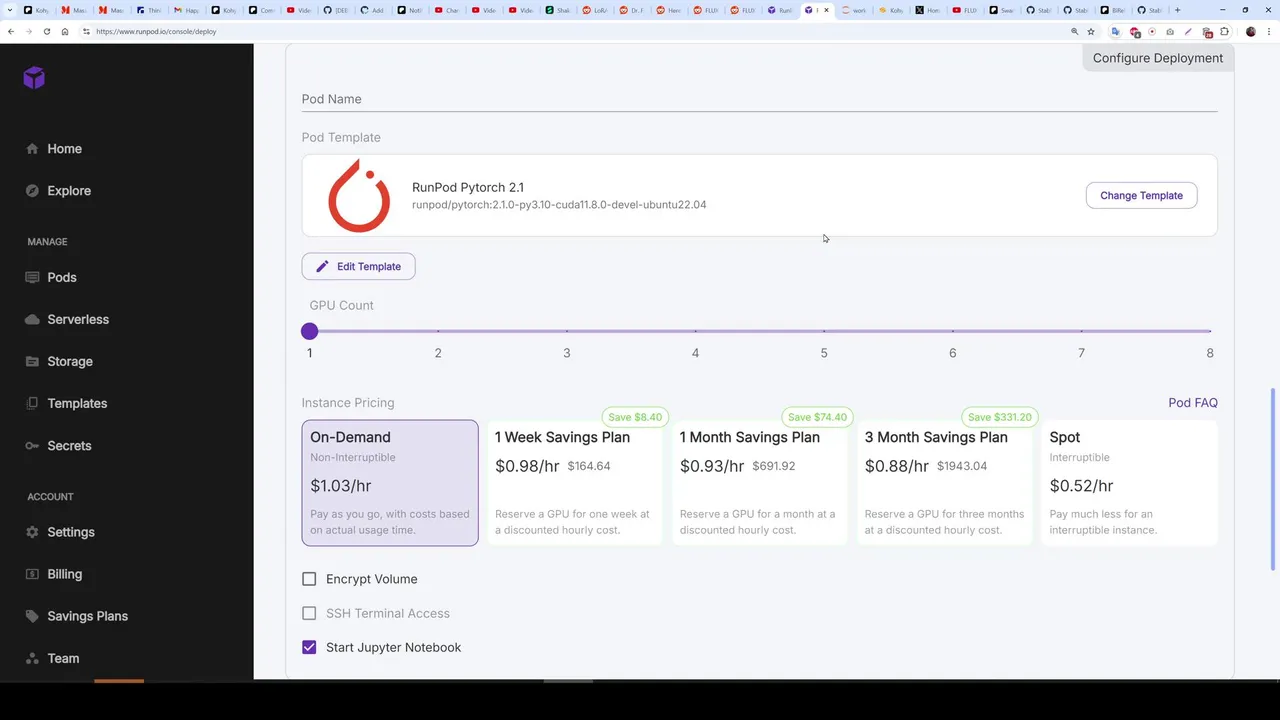Switch to the X 'Hom' tab
Image resolution: width=1280 pixels, height=720 pixels.
929,10
